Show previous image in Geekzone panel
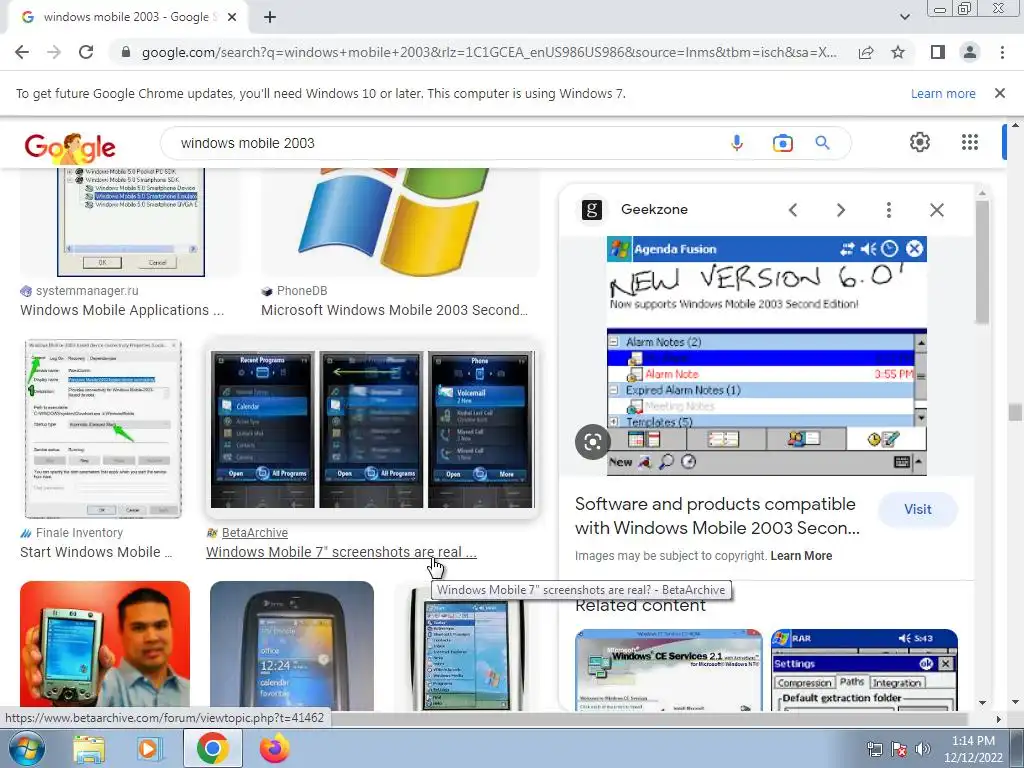The width and height of the screenshot is (1024, 768). [793, 210]
